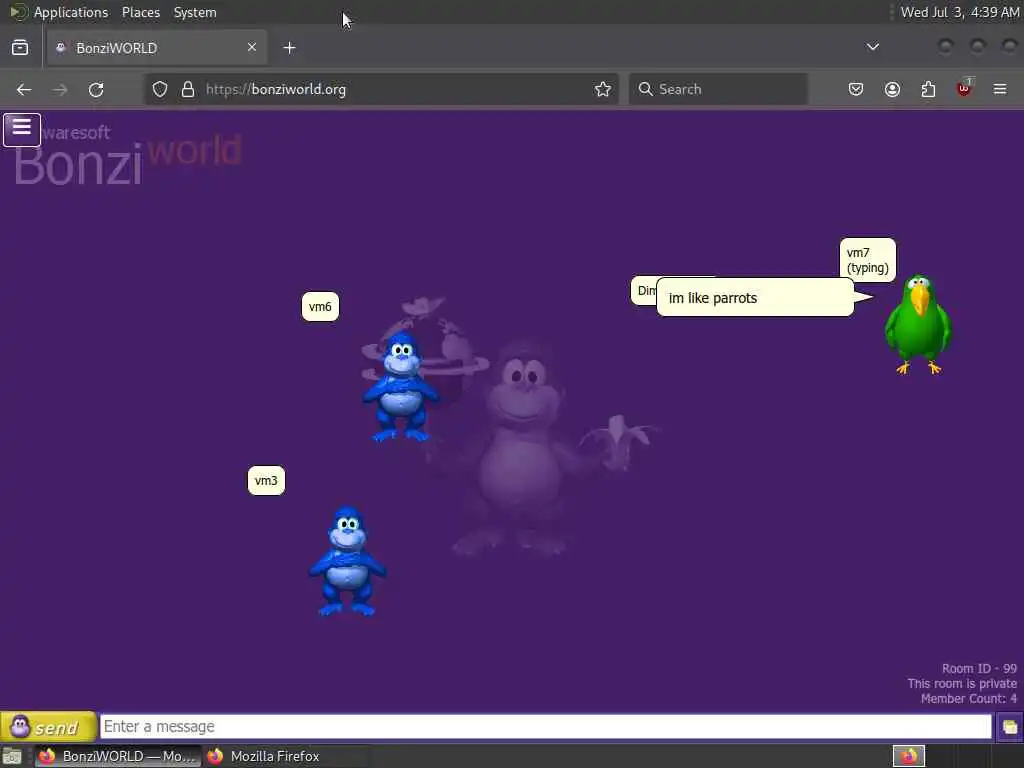Open a new tab with the plus button

click(289, 48)
